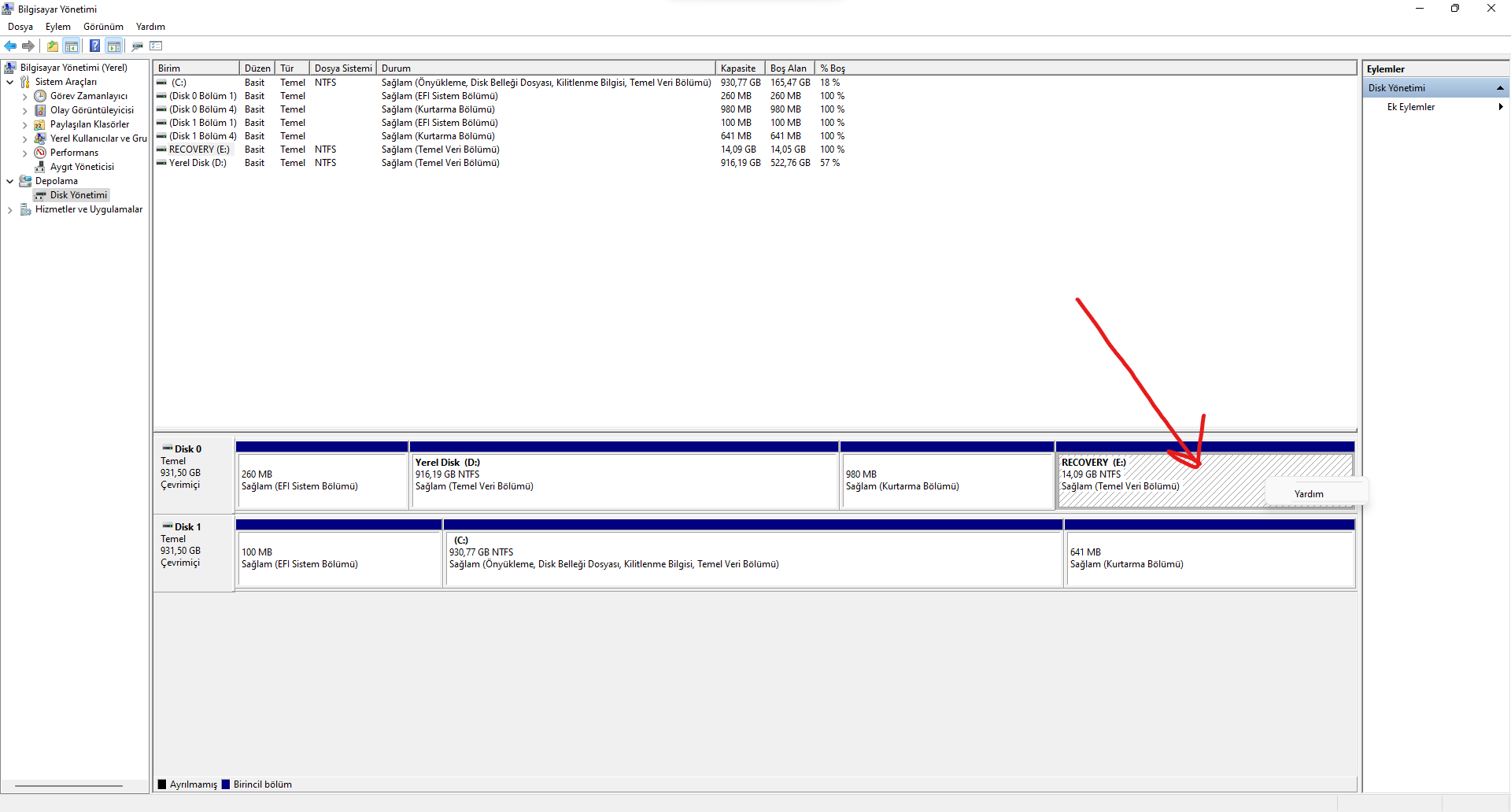Select the (Disk 1 Bölüm 4) volume row
The height and width of the screenshot is (812, 1511).
tap(501, 136)
